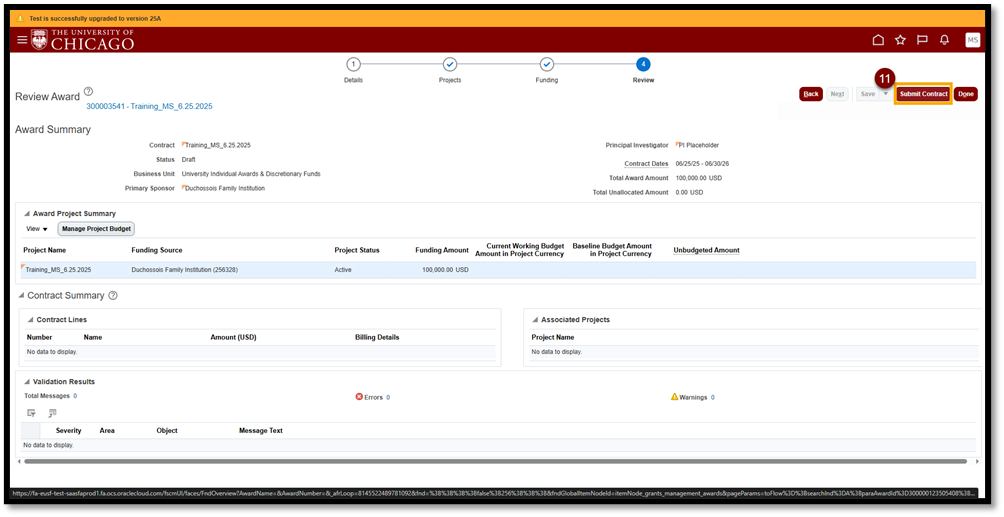This screenshot has width=1004, height=517.
Task: Collapse the Award Project Summary section
Action: (x=26, y=214)
